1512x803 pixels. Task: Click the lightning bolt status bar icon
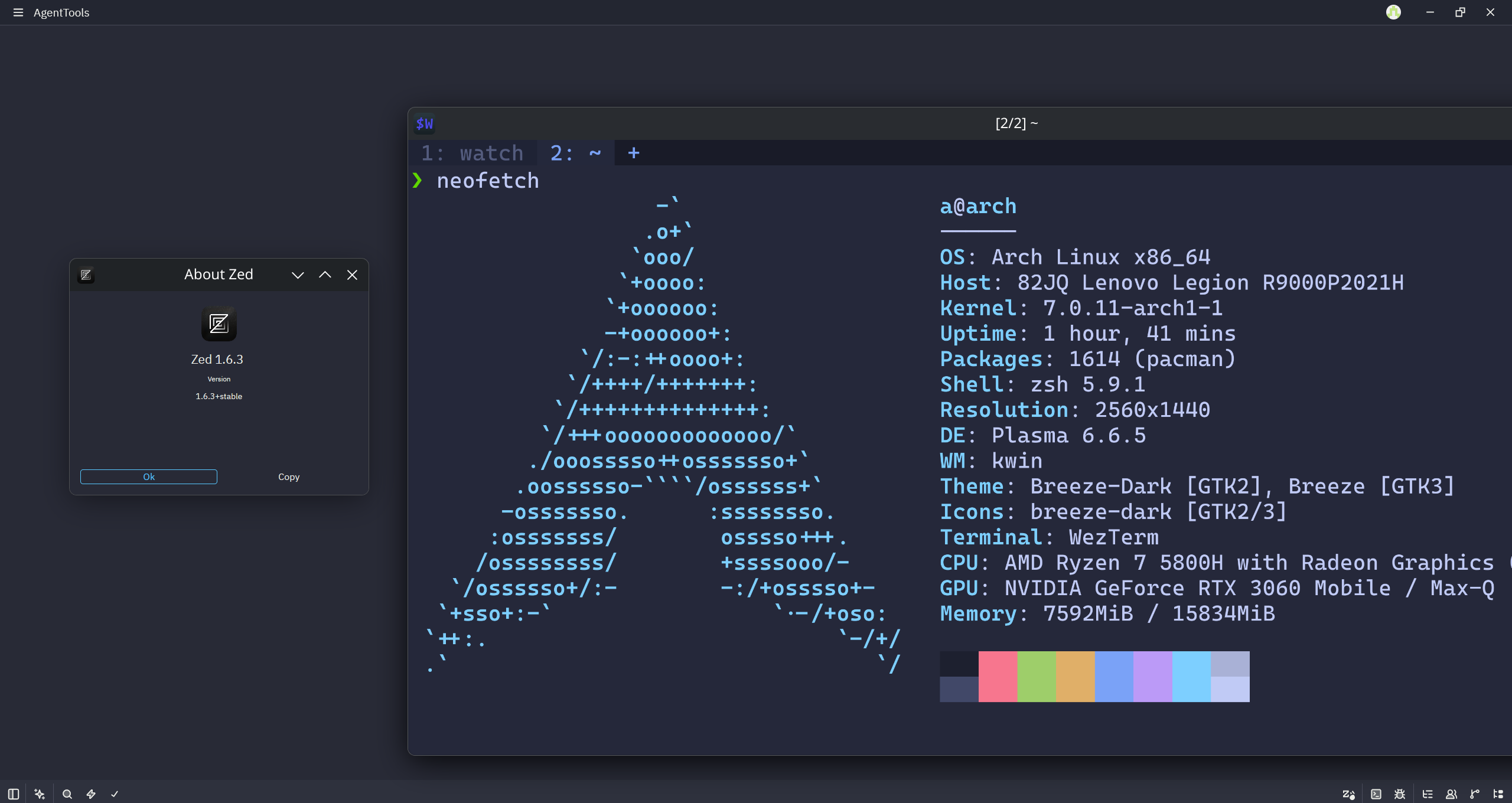[x=91, y=794]
